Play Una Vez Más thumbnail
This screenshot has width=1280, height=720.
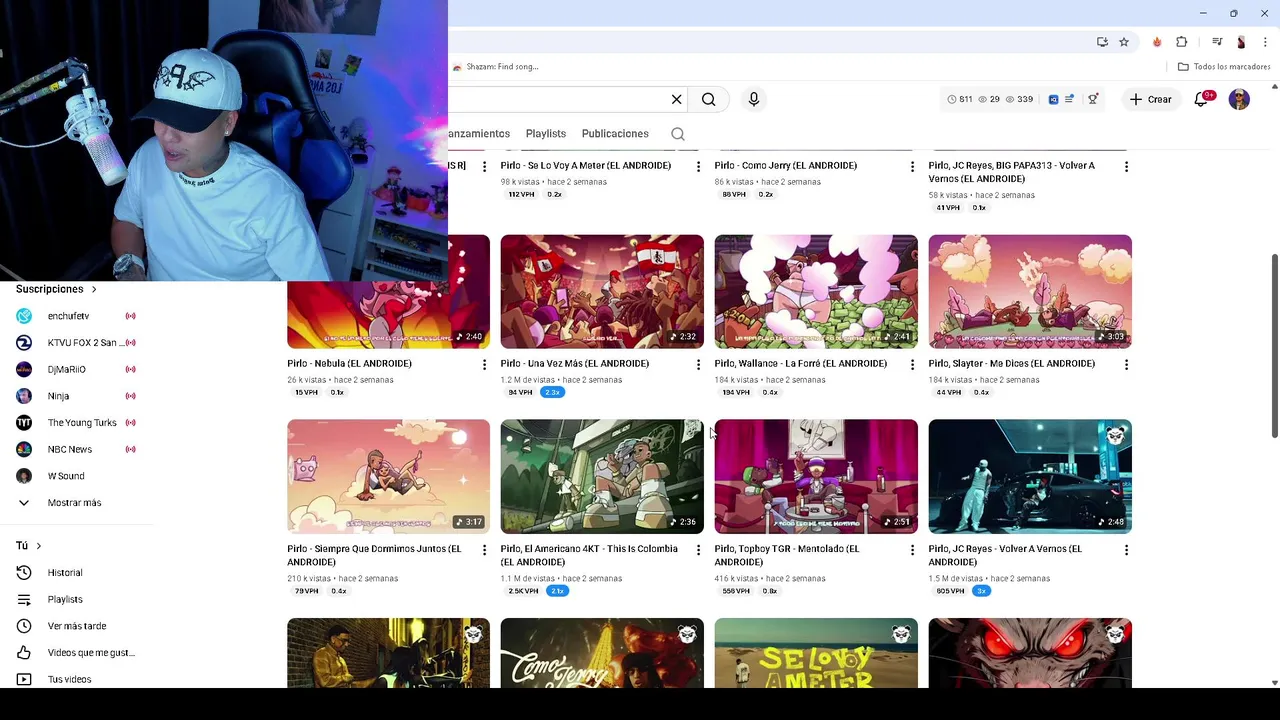(602, 292)
